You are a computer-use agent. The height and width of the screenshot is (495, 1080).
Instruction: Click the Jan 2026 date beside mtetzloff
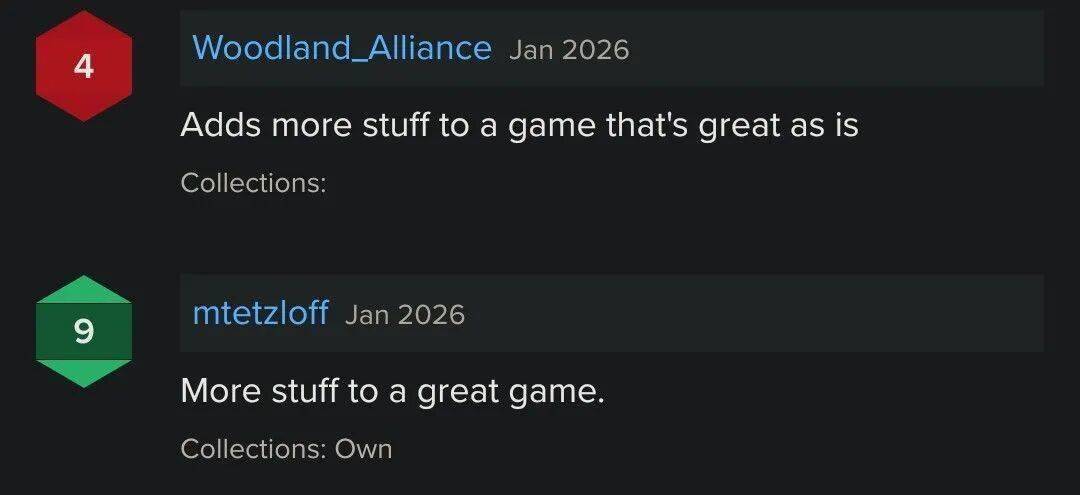click(x=404, y=314)
